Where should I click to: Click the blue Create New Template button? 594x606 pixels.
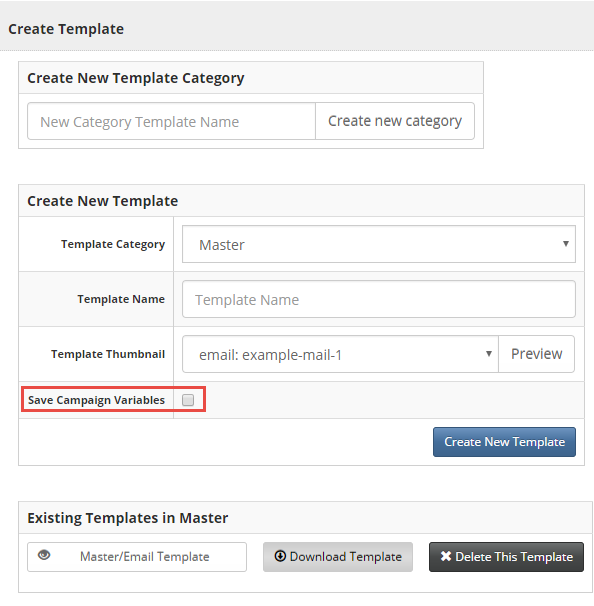[x=504, y=442]
